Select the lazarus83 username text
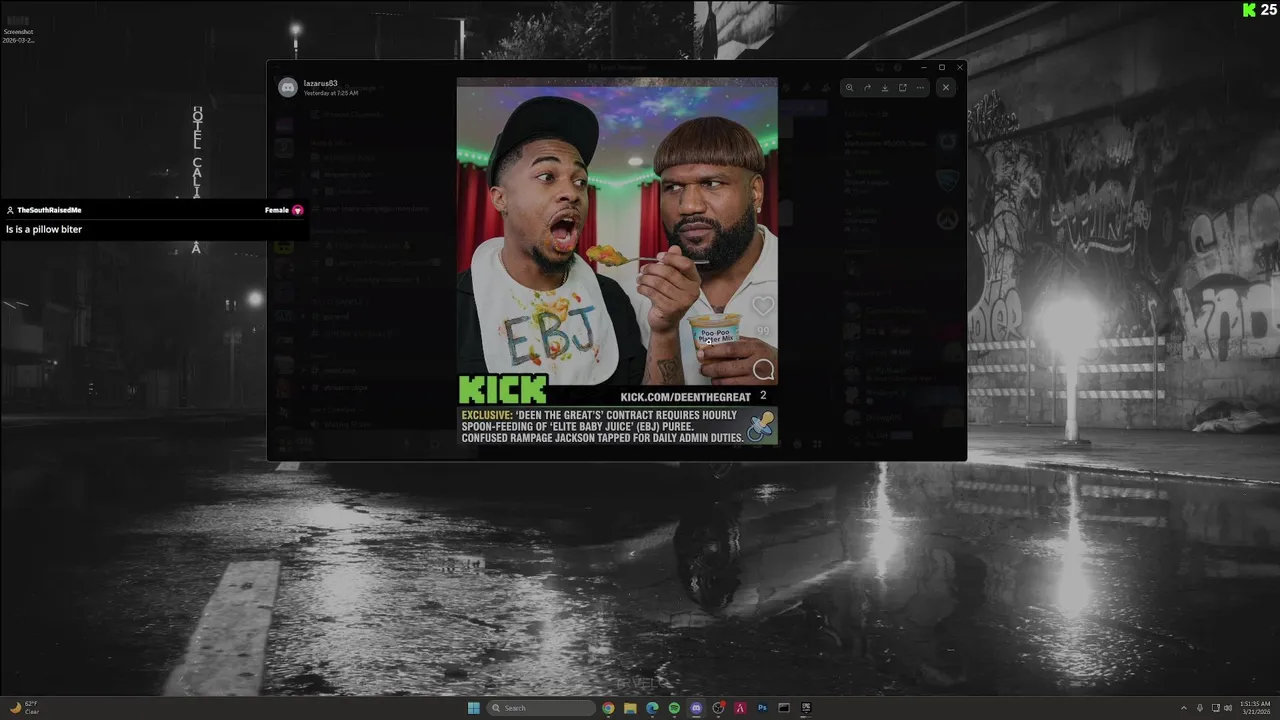Image resolution: width=1280 pixels, height=720 pixels. click(320, 83)
